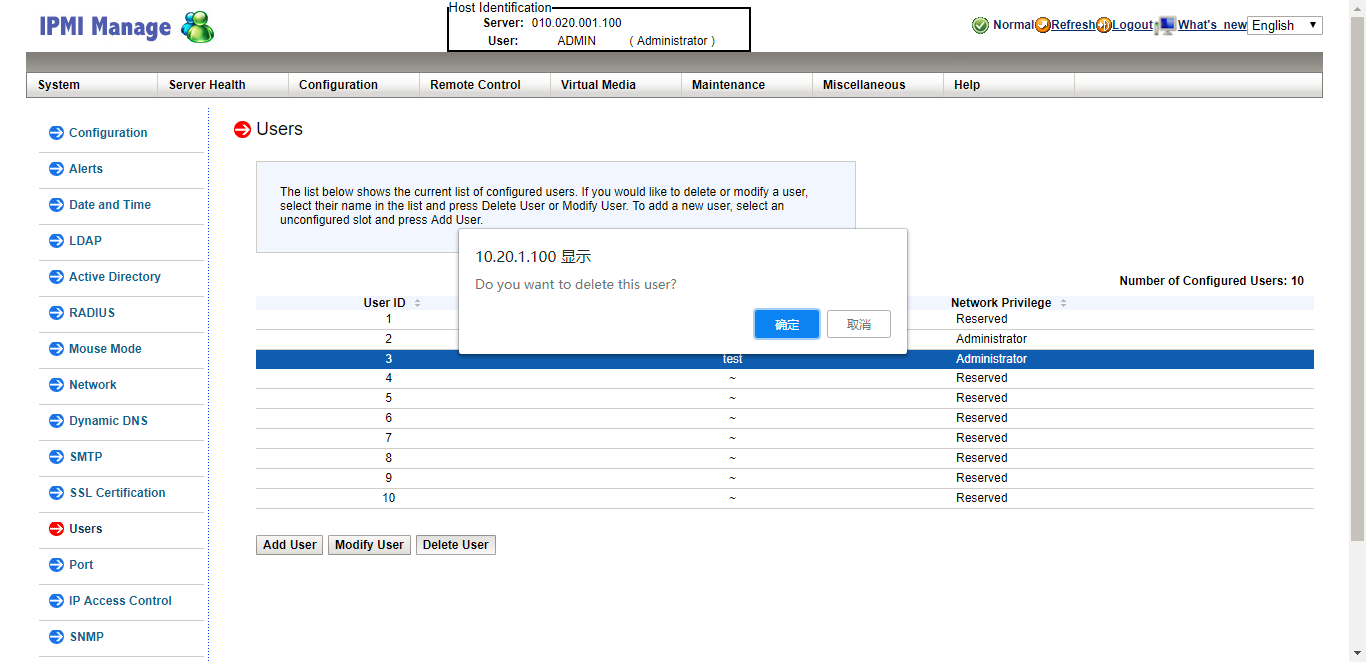Open the English language dropdown
Viewport: 1366px width, 662px height.
click(1285, 25)
